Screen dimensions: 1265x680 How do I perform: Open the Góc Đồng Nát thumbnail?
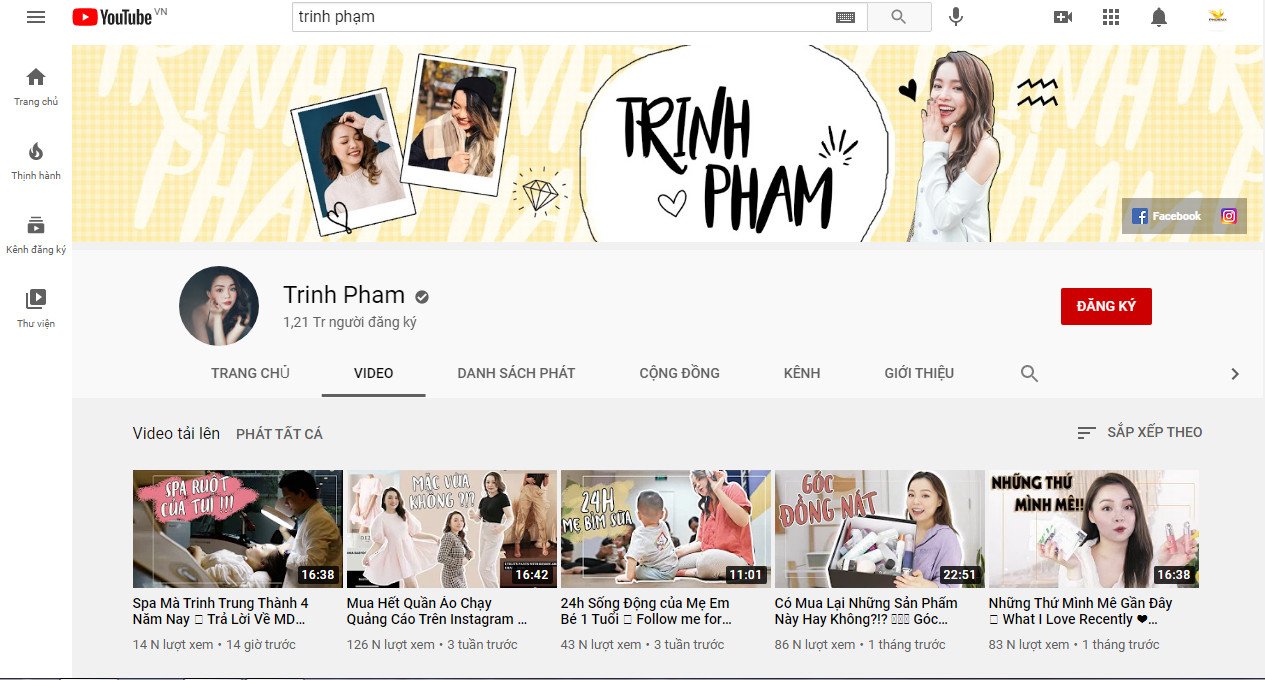[x=880, y=529]
